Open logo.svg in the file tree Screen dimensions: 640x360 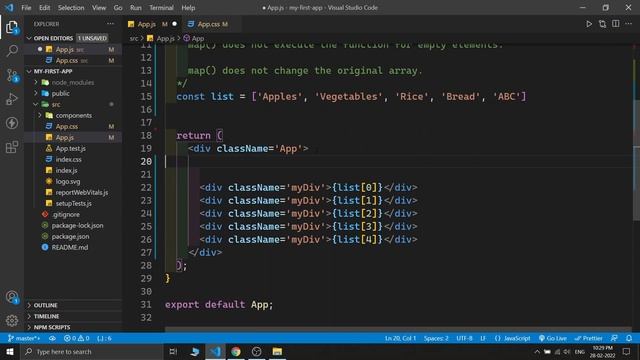tap(68, 182)
